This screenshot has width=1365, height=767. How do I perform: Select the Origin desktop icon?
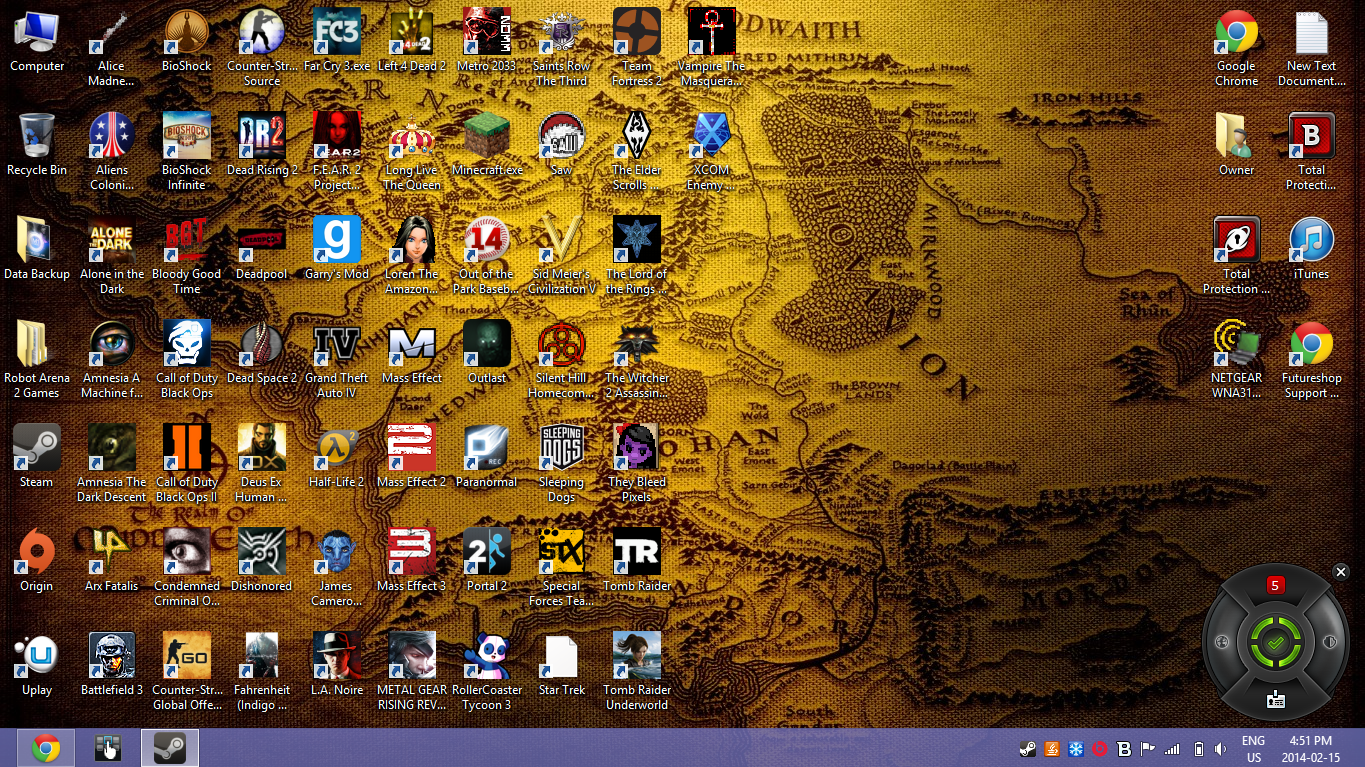[x=37, y=560]
